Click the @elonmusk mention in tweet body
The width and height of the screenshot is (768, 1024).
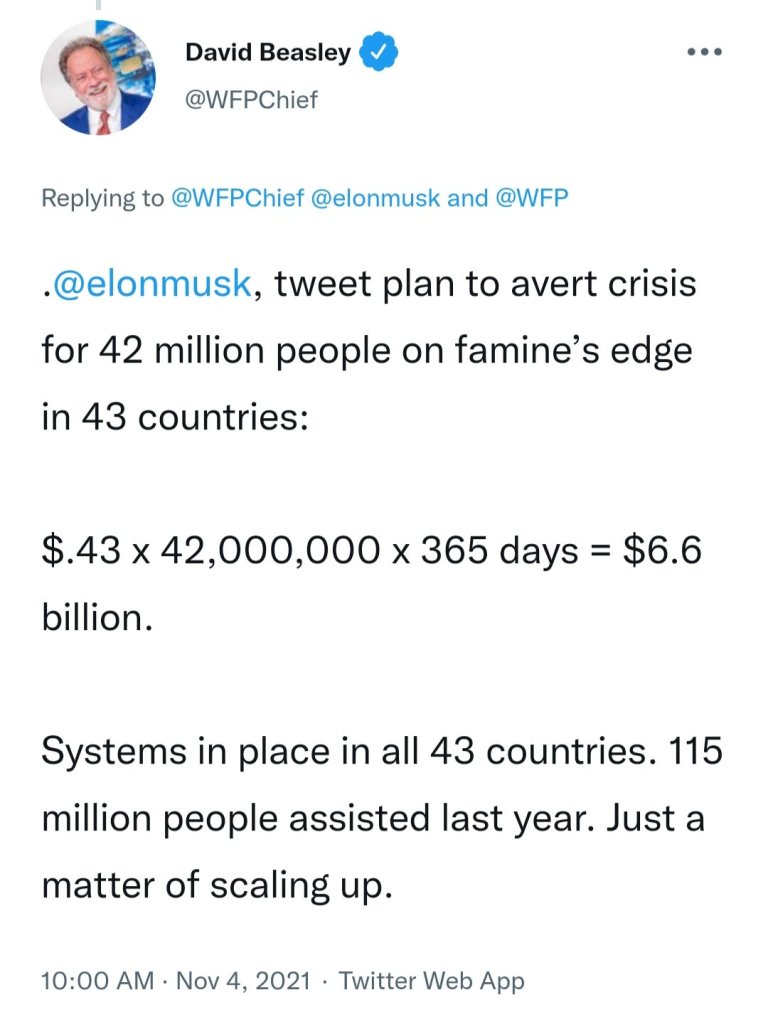150,285
